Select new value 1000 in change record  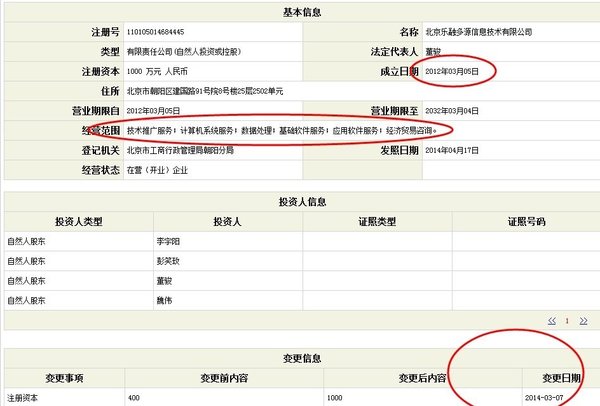[x=334, y=398]
